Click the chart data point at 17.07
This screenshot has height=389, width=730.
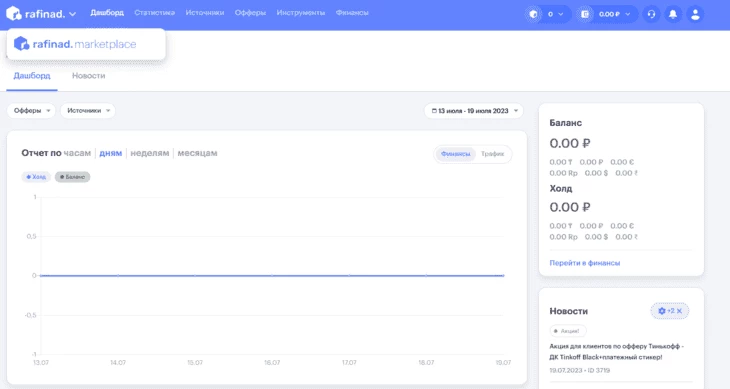(x=349, y=275)
